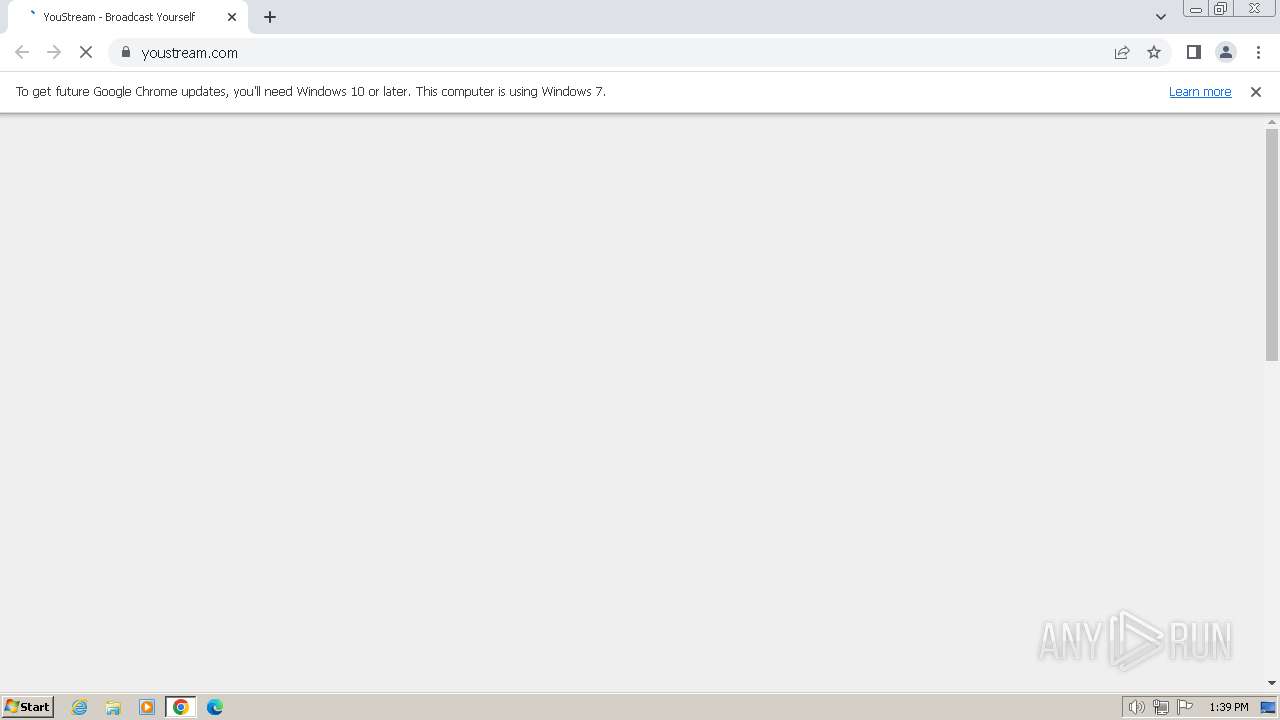Share this page via the share icon
Viewport: 1280px width, 720px height.
tap(1122, 52)
